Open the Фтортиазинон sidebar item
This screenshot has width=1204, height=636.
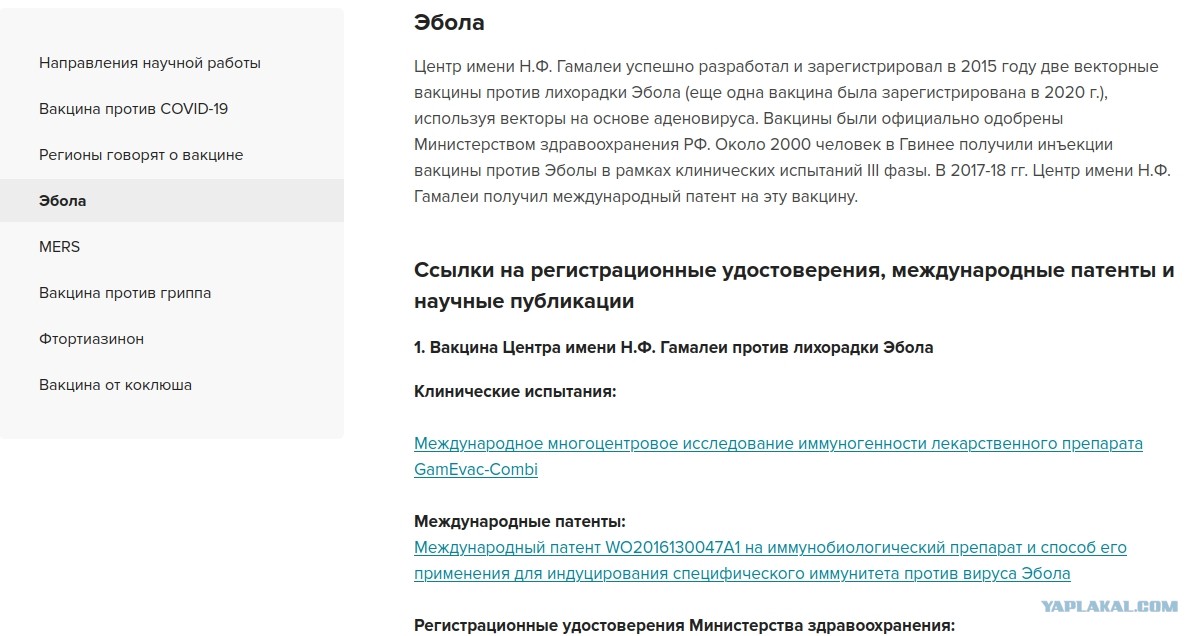point(91,339)
